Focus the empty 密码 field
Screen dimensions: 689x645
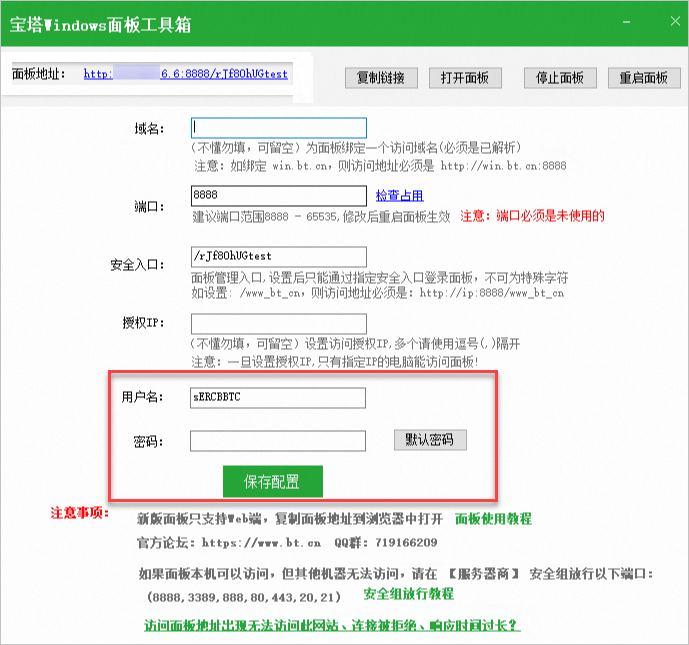278,441
